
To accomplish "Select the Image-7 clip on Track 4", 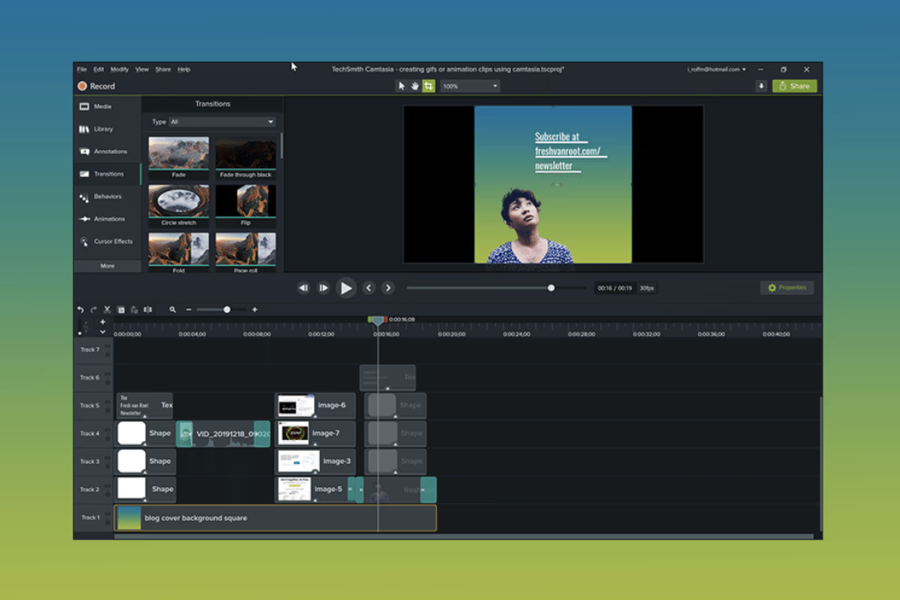I will pos(315,433).
